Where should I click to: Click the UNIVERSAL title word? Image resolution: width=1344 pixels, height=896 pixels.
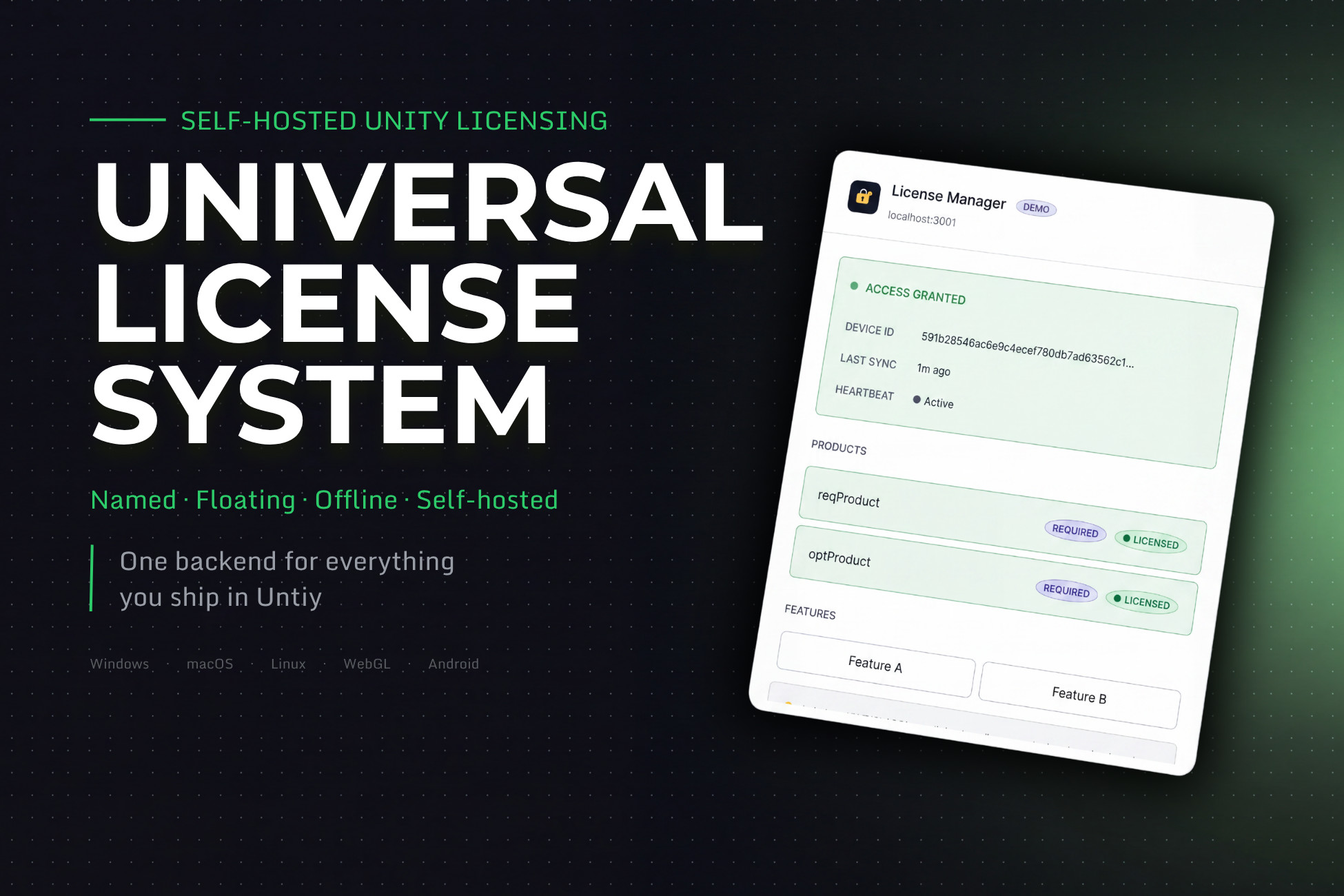pos(429,202)
